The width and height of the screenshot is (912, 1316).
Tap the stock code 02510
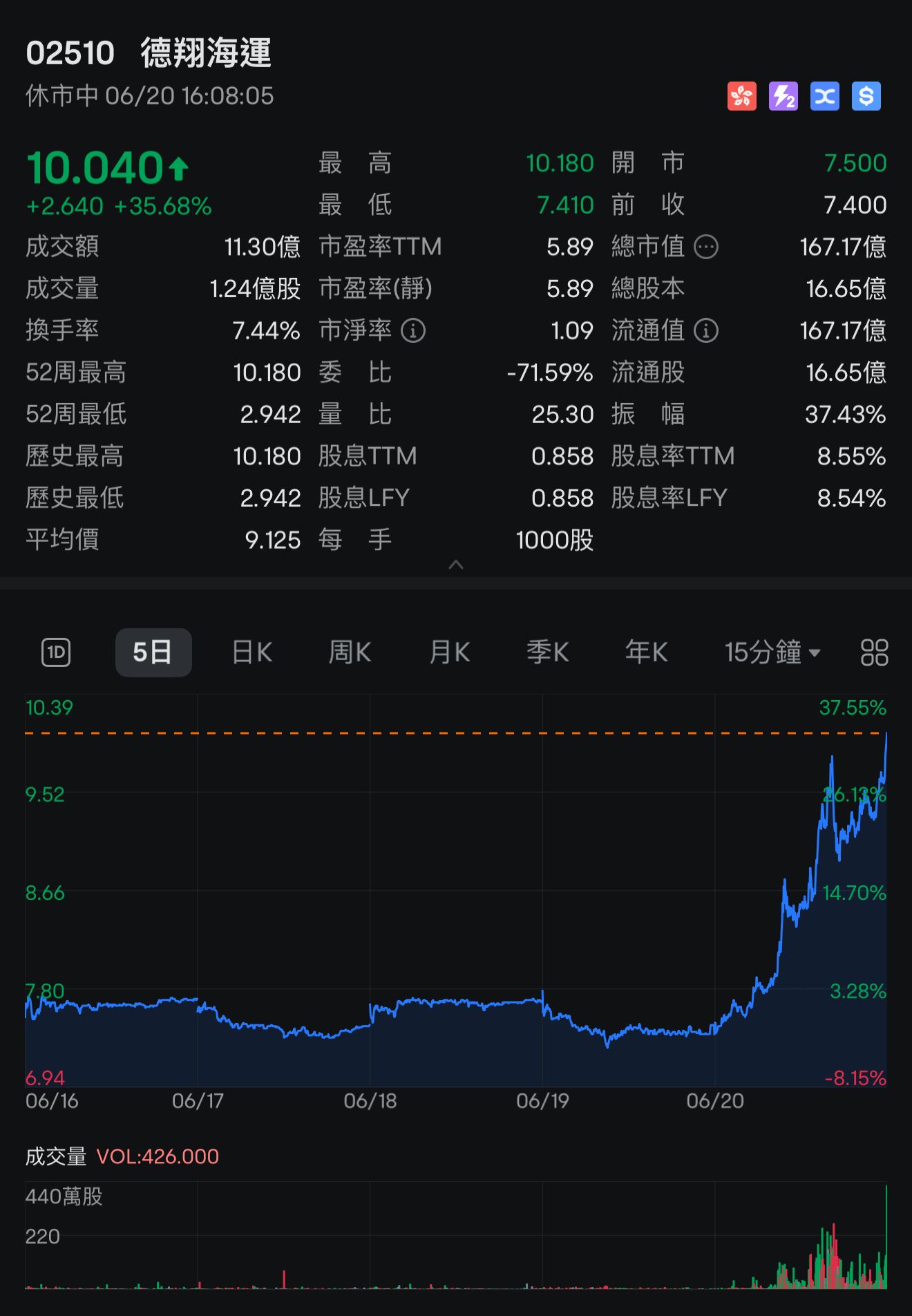click(x=70, y=53)
